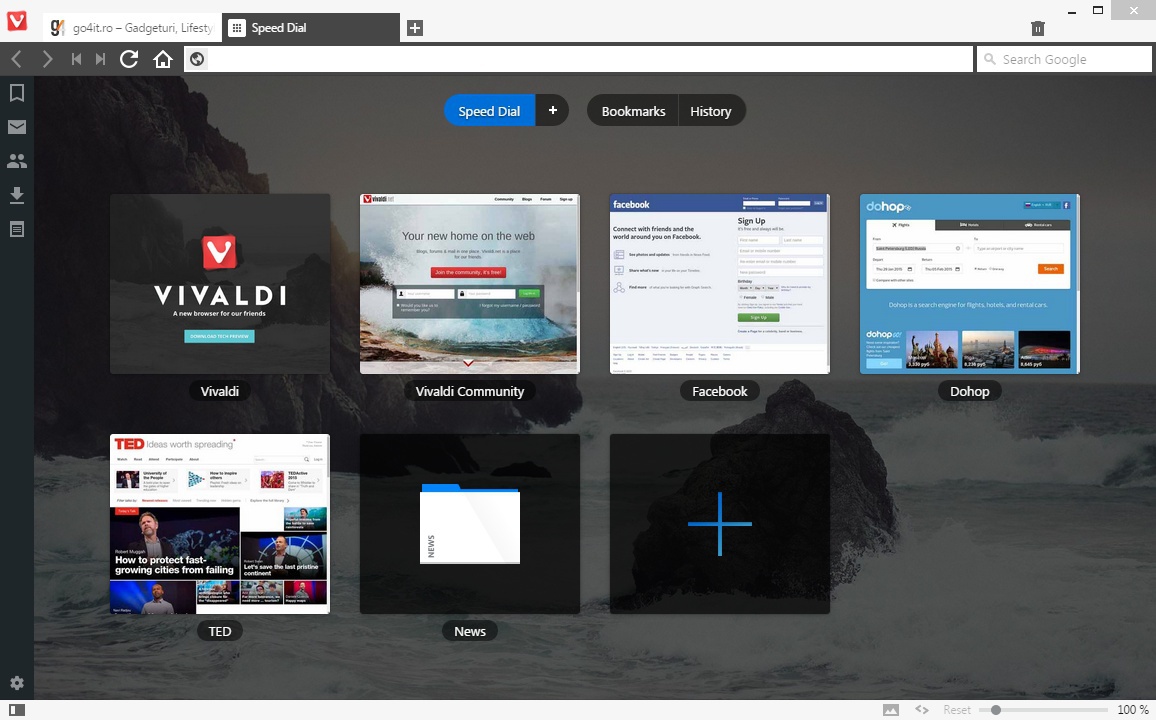The height and width of the screenshot is (720, 1156).
Task: Open the Contacts side panel
Action: click(x=16, y=161)
